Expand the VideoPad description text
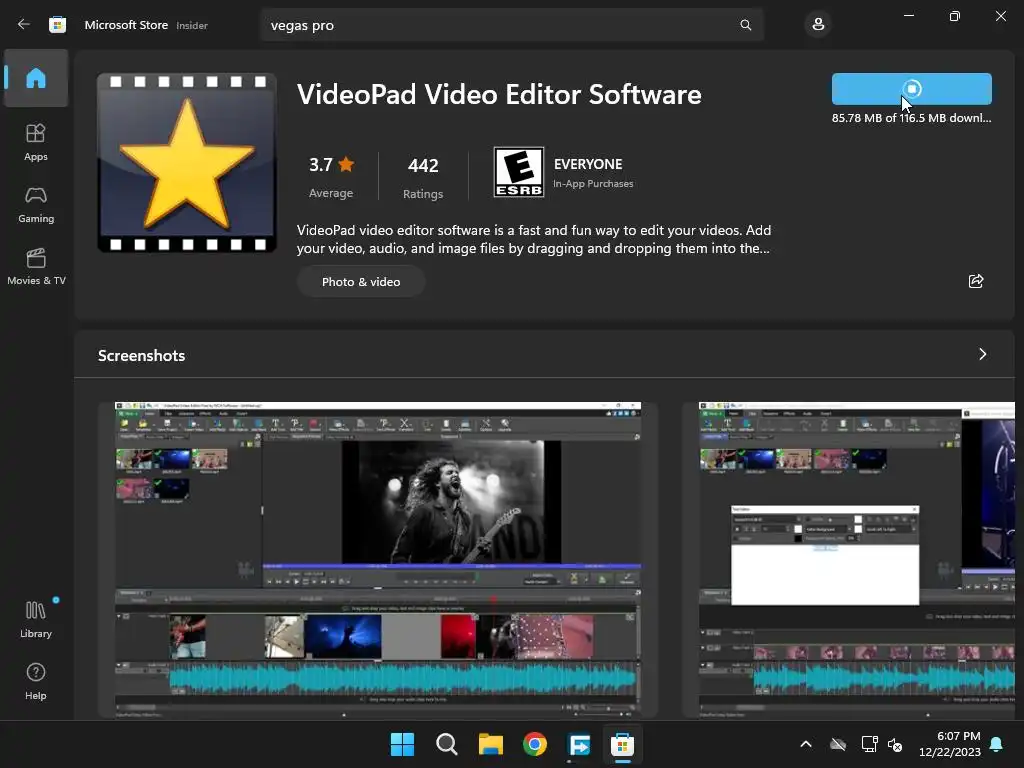This screenshot has height=768, width=1024. [534, 239]
